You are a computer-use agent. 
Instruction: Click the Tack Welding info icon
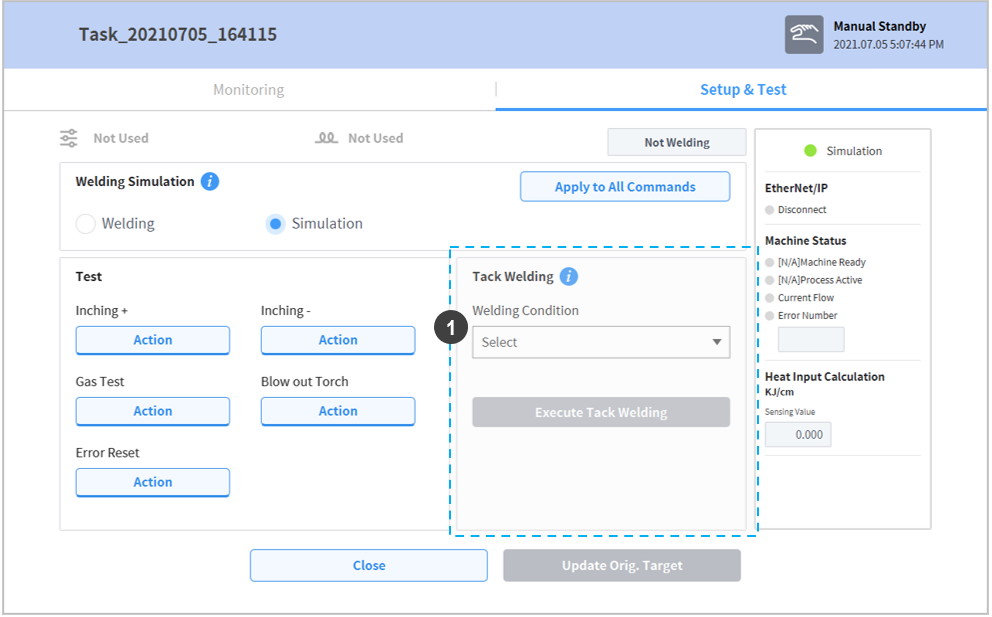click(568, 277)
